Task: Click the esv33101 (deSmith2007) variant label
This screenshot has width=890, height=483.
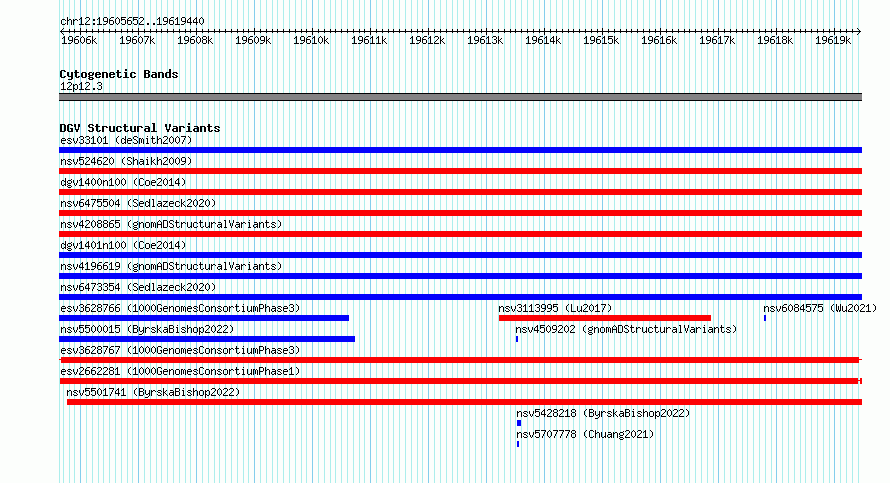Action: pyautogui.click(x=126, y=140)
